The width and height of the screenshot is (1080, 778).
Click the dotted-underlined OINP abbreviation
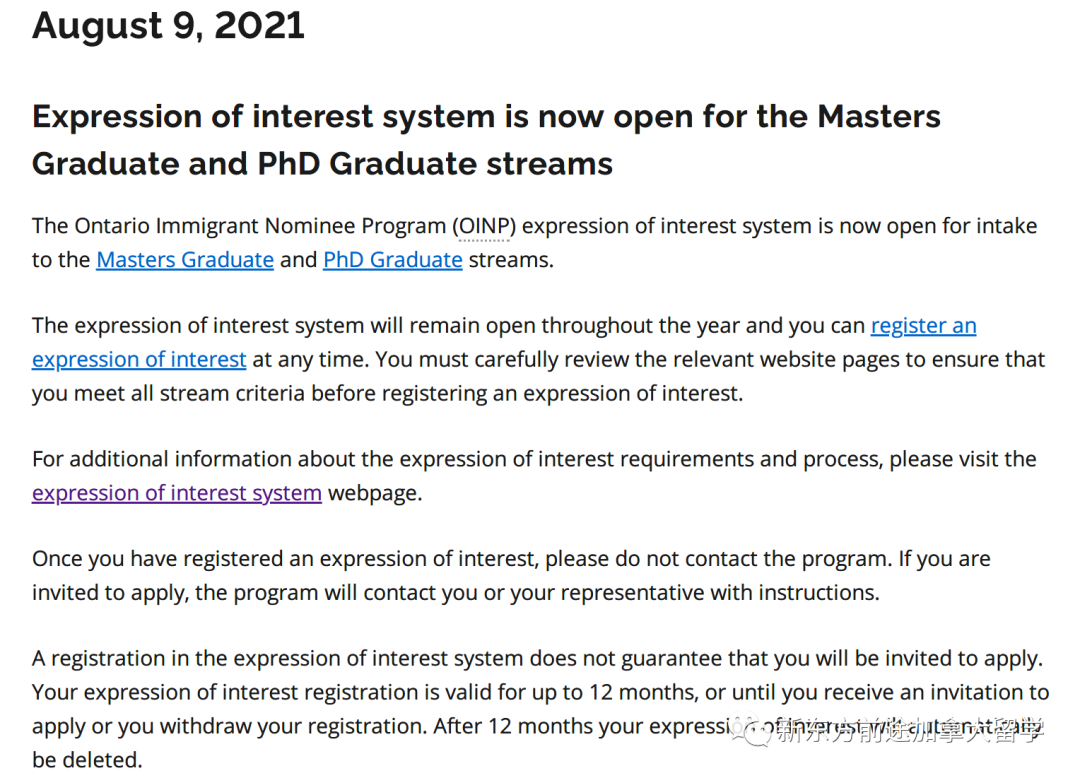click(484, 226)
